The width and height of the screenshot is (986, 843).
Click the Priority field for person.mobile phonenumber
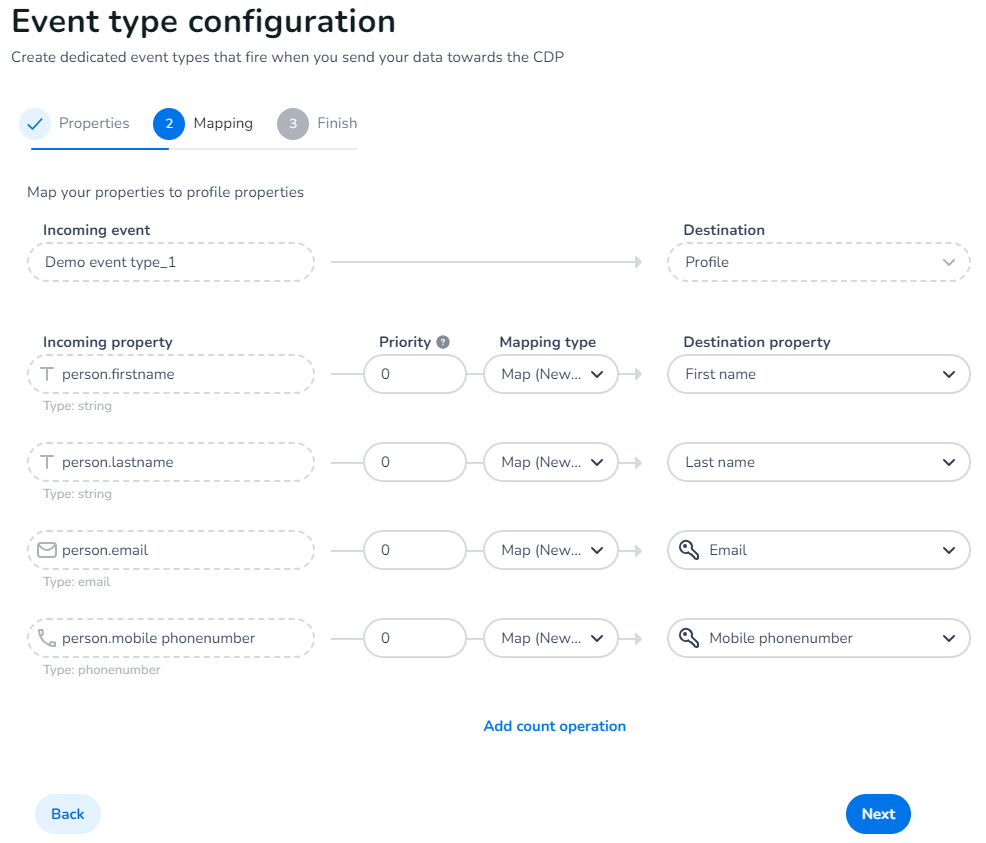click(x=414, y=638)
